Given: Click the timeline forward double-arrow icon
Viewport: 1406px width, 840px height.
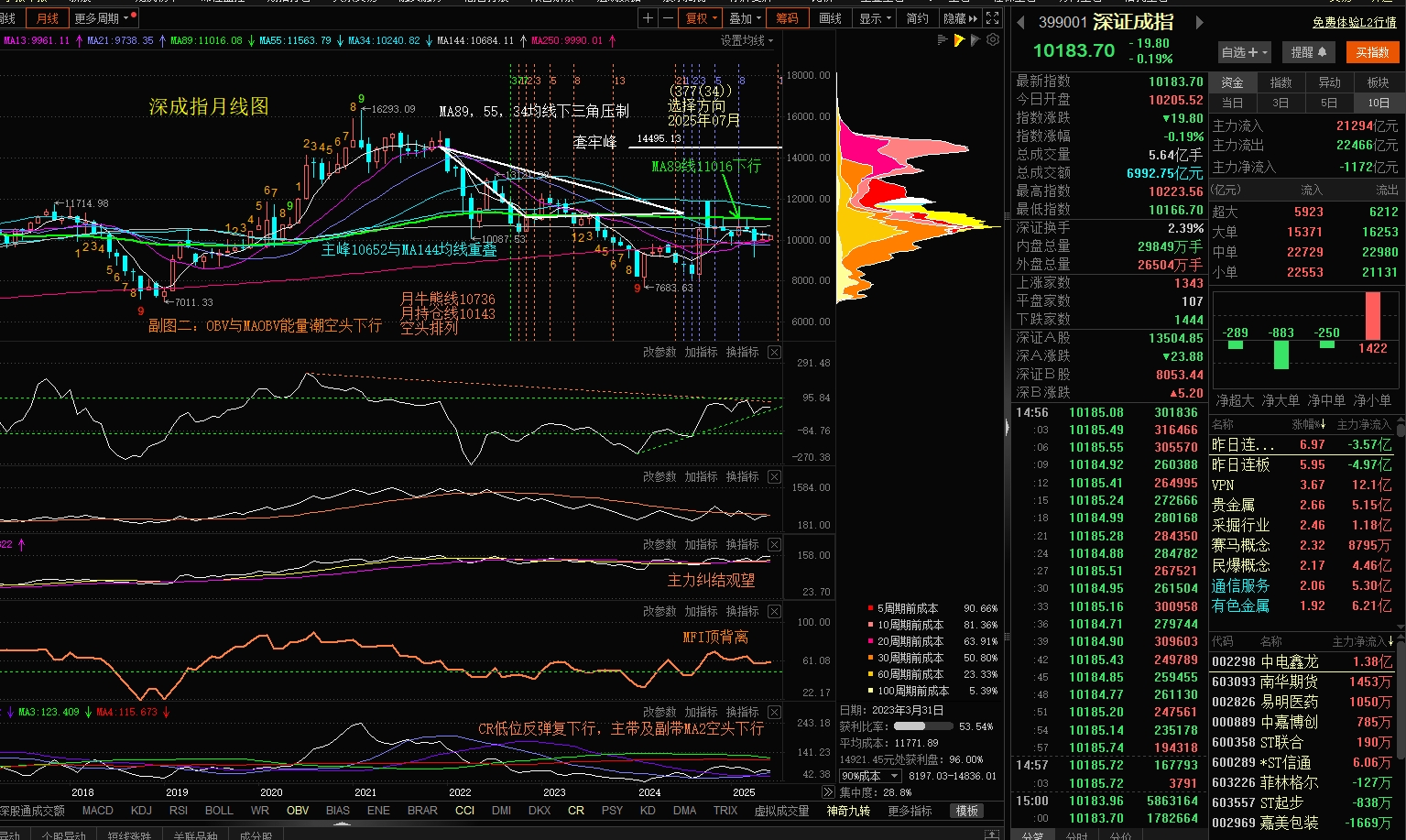Looking at the screenshot, I should [x=828, y=792].
